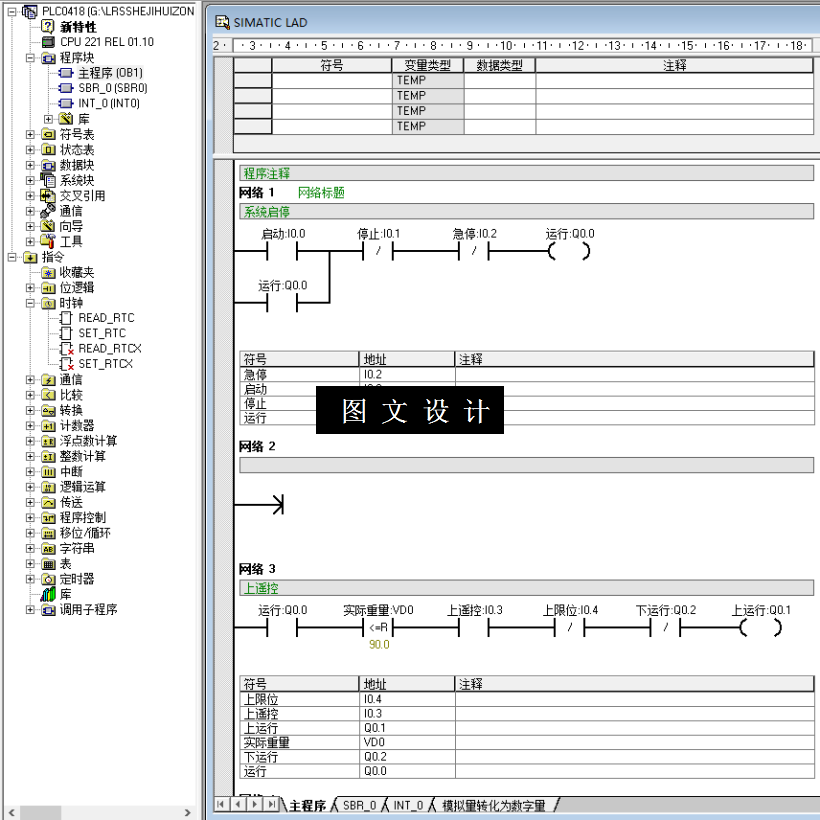
Task: Select the 收藏夹 favorites icon
Action: click(x=48, y=272)
